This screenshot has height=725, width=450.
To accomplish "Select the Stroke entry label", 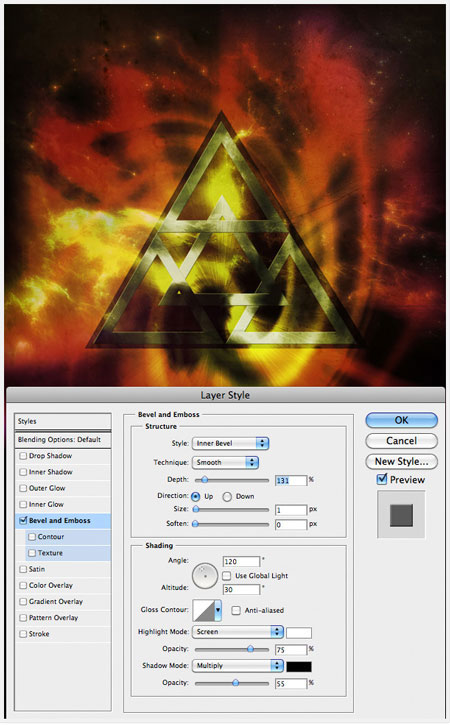I will coord(39,634).
